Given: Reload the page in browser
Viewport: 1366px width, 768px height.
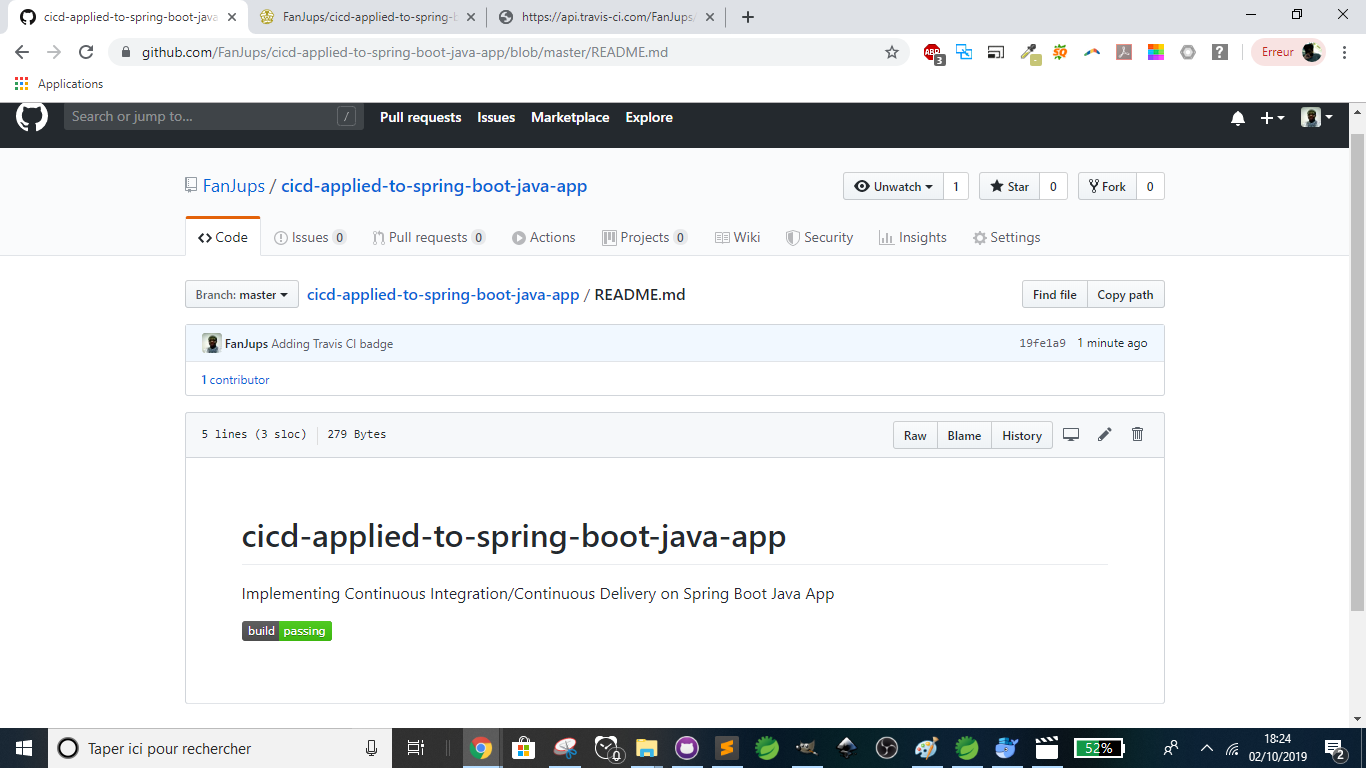Looking at the screenshot, I should pyautogui.click(x=86, y=52).
